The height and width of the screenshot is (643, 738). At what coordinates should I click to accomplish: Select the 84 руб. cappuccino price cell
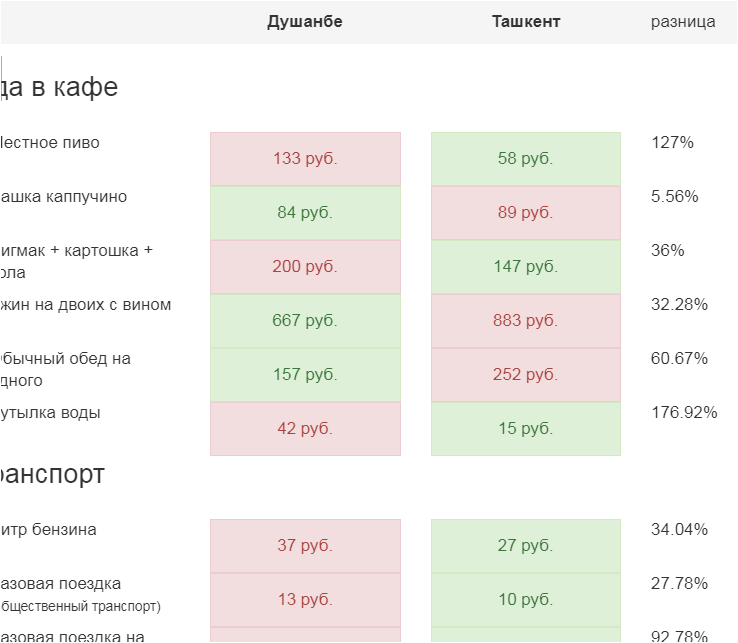click(x=305, y=213)
